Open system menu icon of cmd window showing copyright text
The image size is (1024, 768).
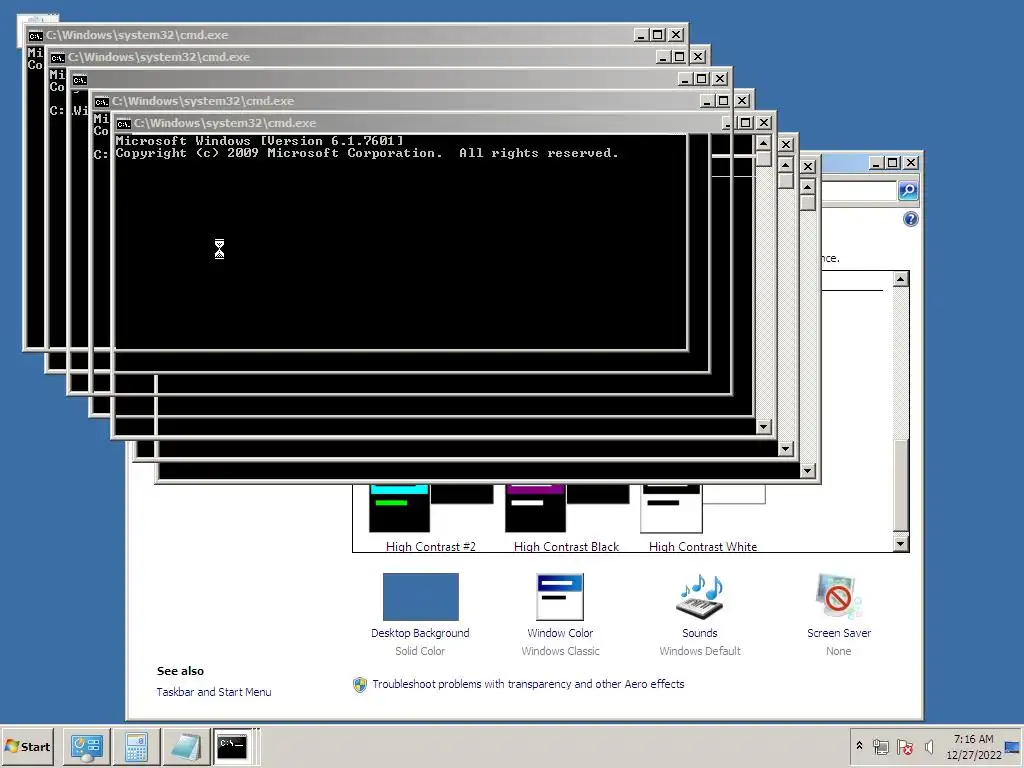tap(124, 123)
